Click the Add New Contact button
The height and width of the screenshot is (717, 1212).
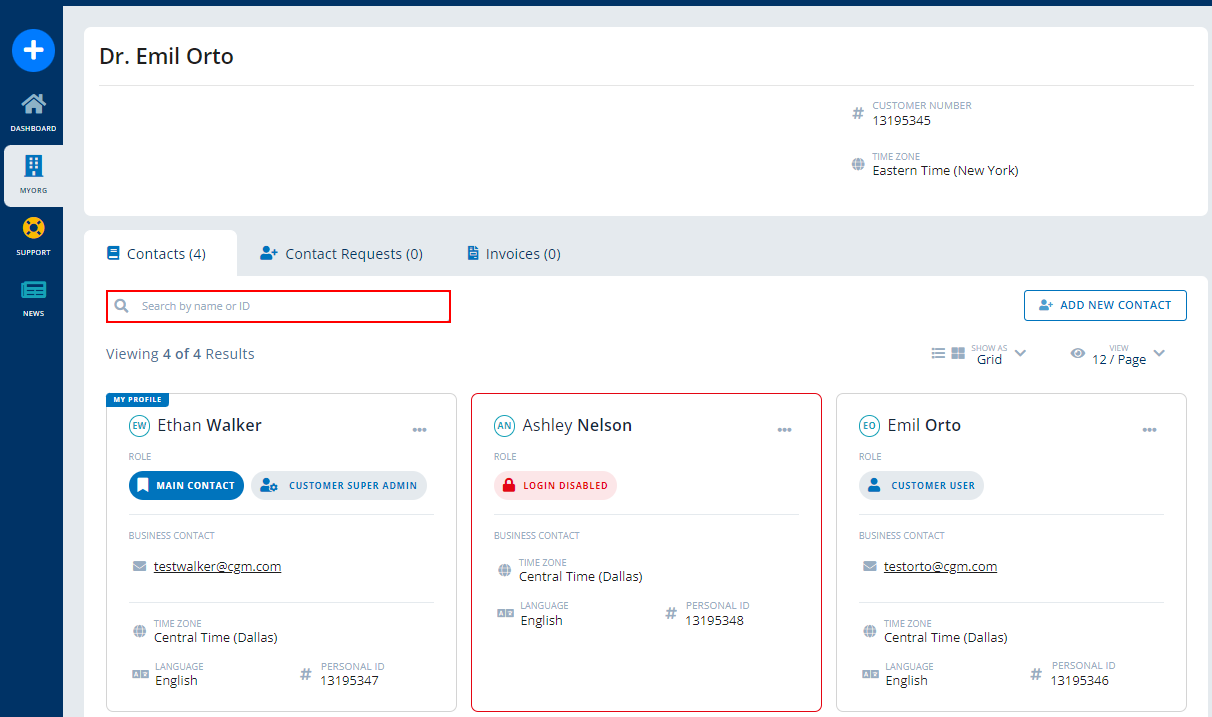(1105, 305)
